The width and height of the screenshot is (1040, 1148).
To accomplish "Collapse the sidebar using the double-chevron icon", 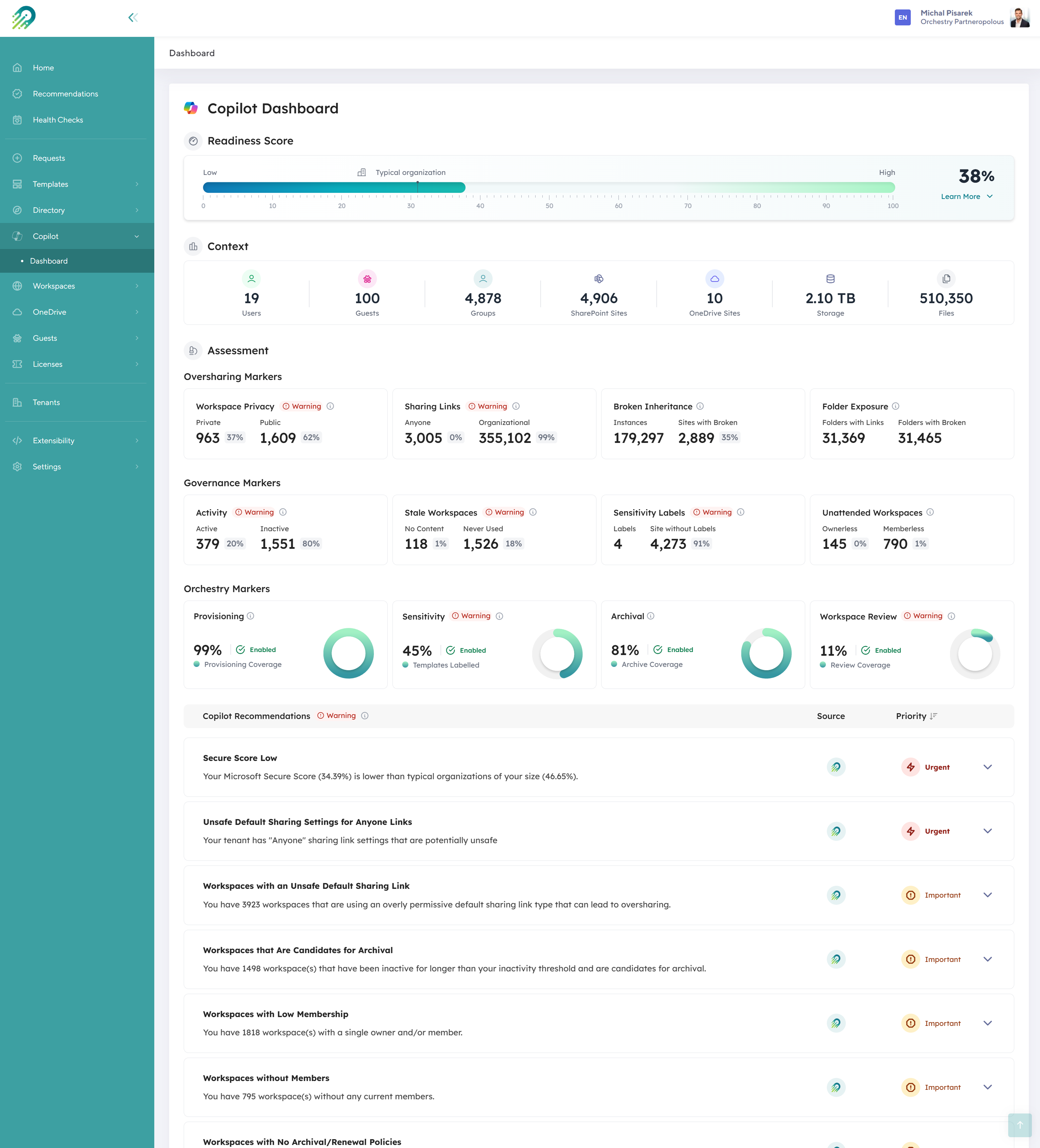I will pyautogui.click(x=133, y=17).
